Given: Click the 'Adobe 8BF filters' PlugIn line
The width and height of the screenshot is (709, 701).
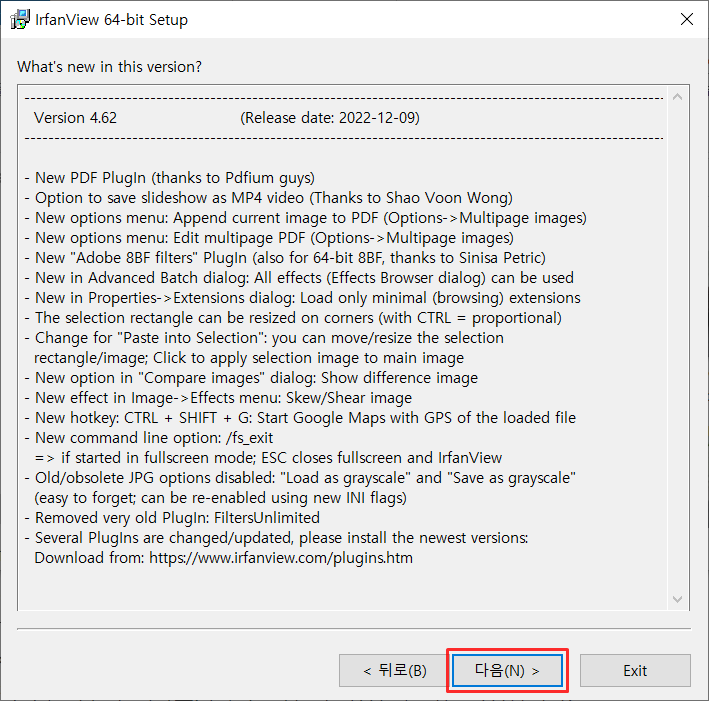Looking at the screenshot, I should coord(285,258).
